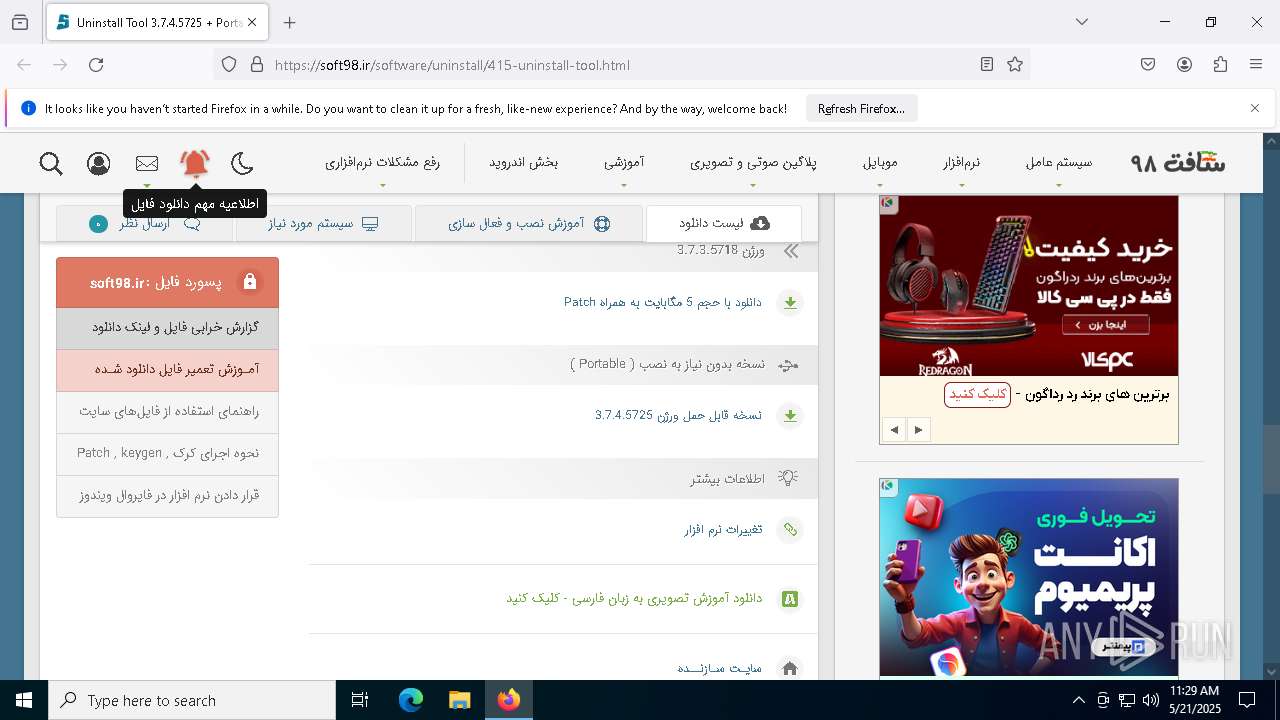
Task: Reload the page in Firefox
Action: 96,64
